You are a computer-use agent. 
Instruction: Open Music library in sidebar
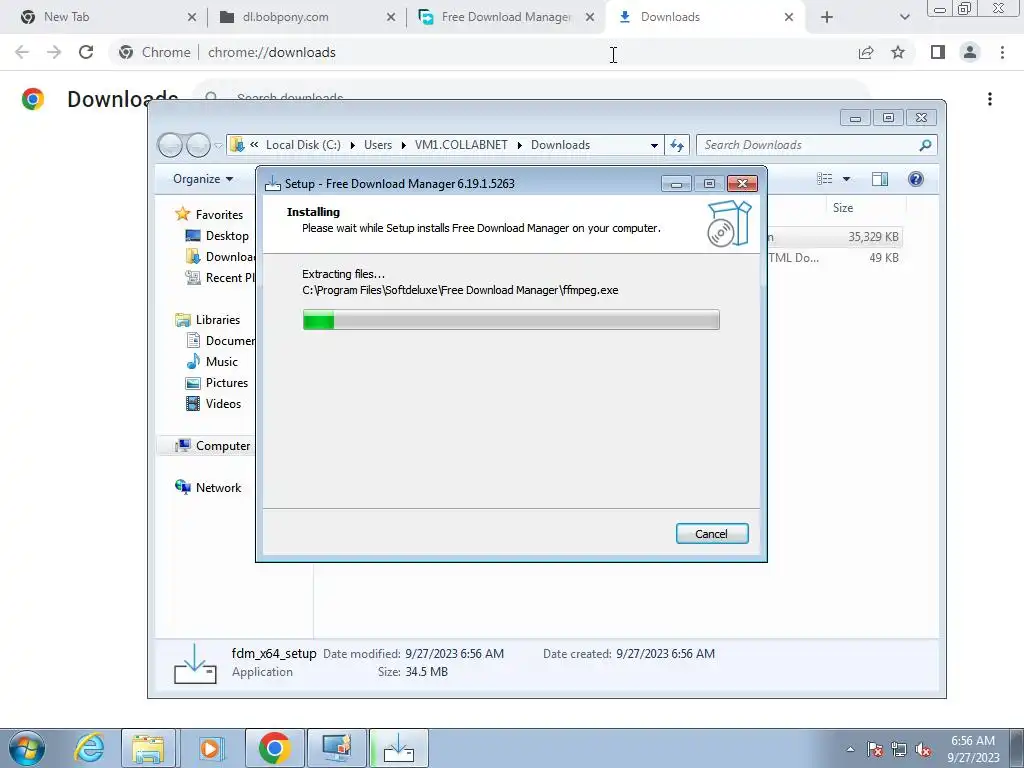(221, 361)
